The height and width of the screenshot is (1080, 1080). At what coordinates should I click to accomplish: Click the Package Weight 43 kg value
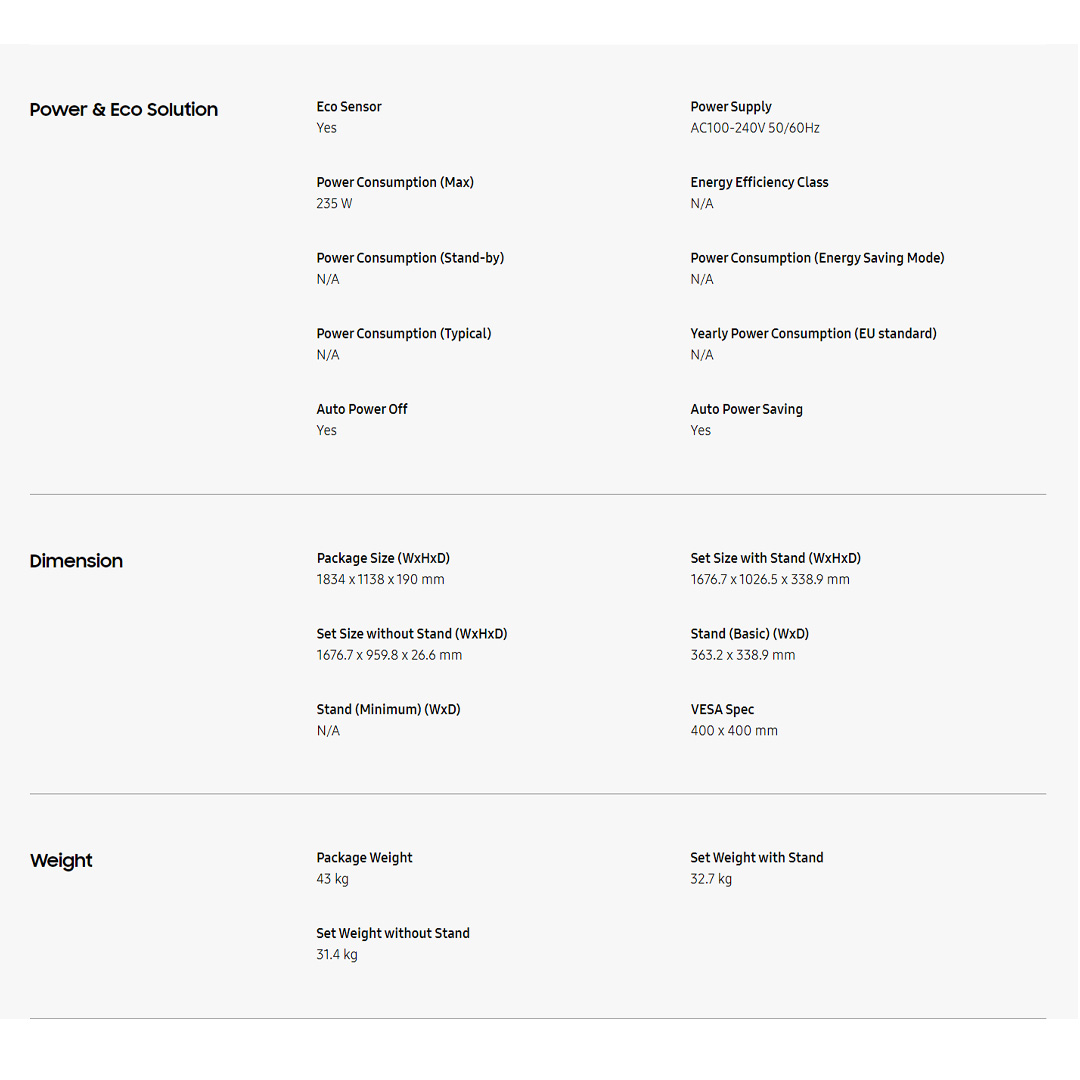(x=333, y=880)
